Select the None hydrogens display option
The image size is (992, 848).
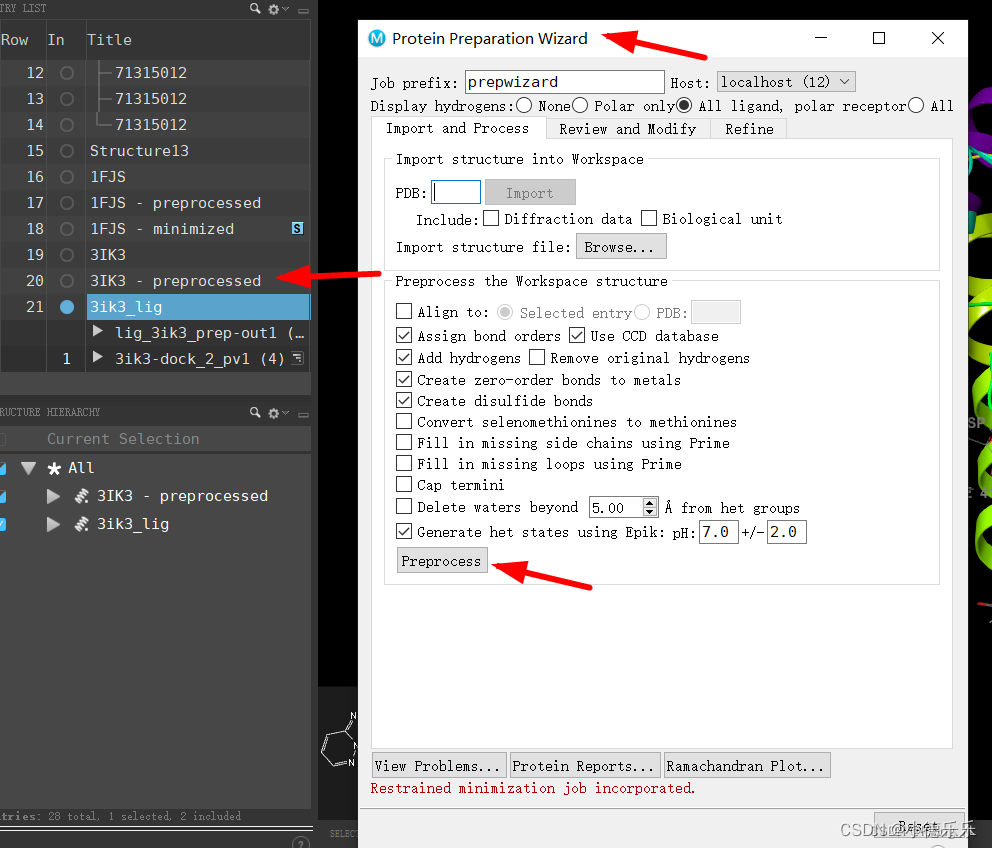point(524,106)
